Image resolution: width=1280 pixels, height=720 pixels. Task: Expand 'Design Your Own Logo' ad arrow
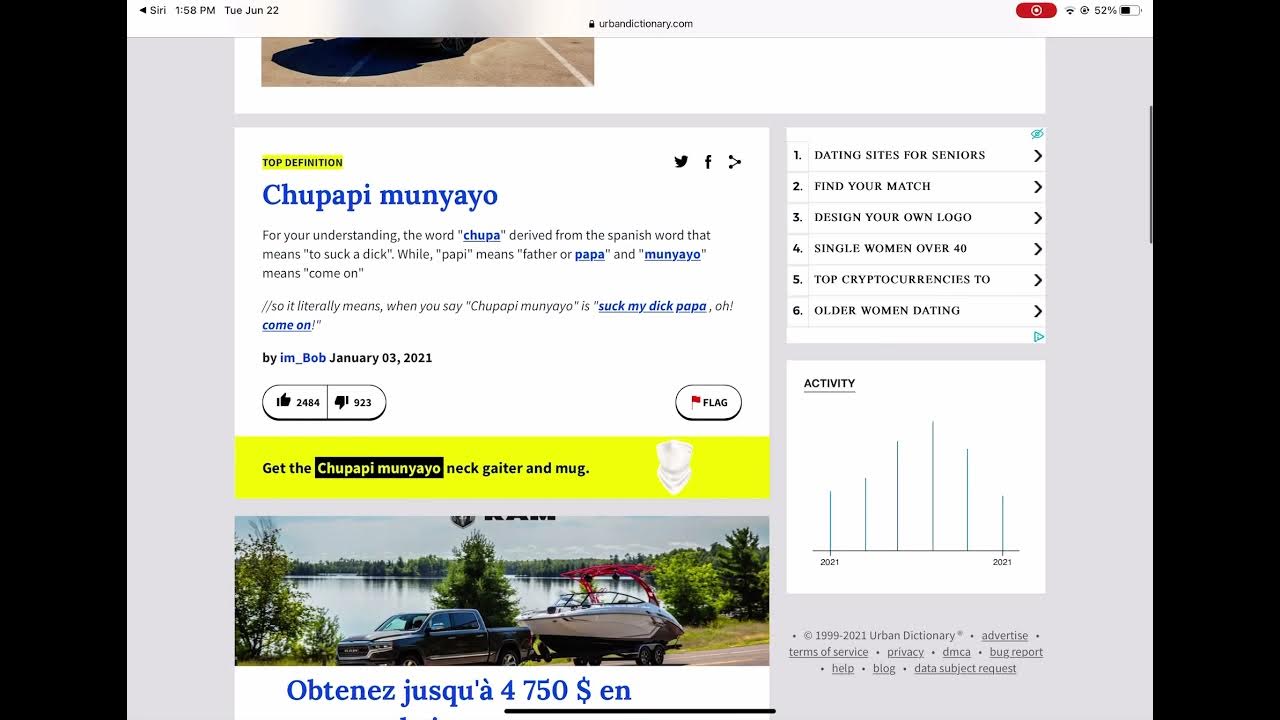[x=1037, y=218]
